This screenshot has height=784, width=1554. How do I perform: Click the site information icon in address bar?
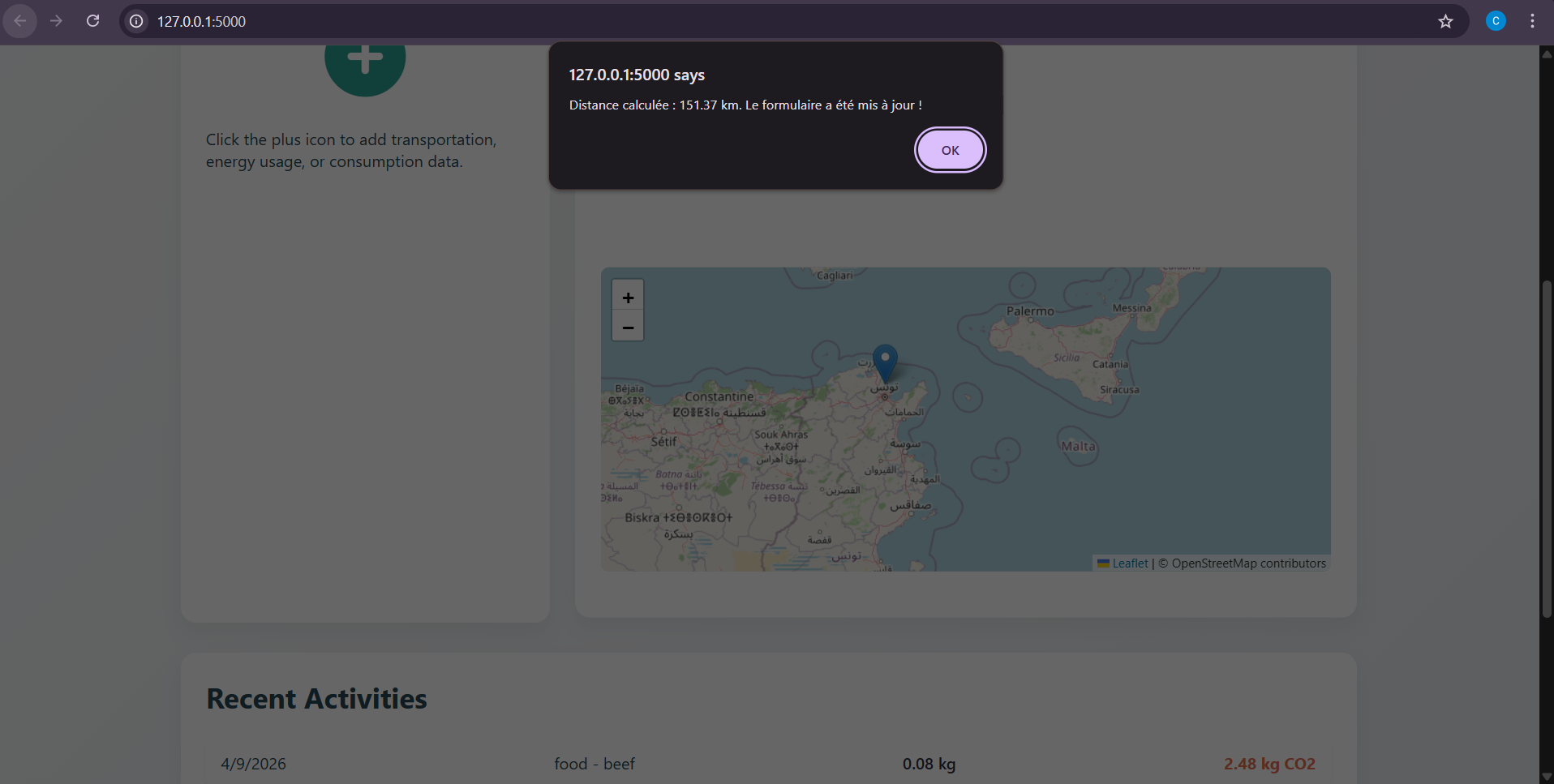pyautogui.click(x=135, y=21)
